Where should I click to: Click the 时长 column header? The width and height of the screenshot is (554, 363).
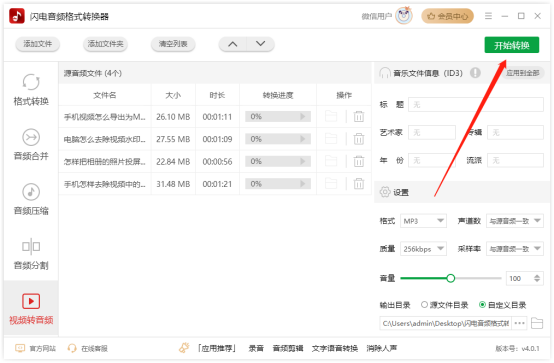[217, 95]
